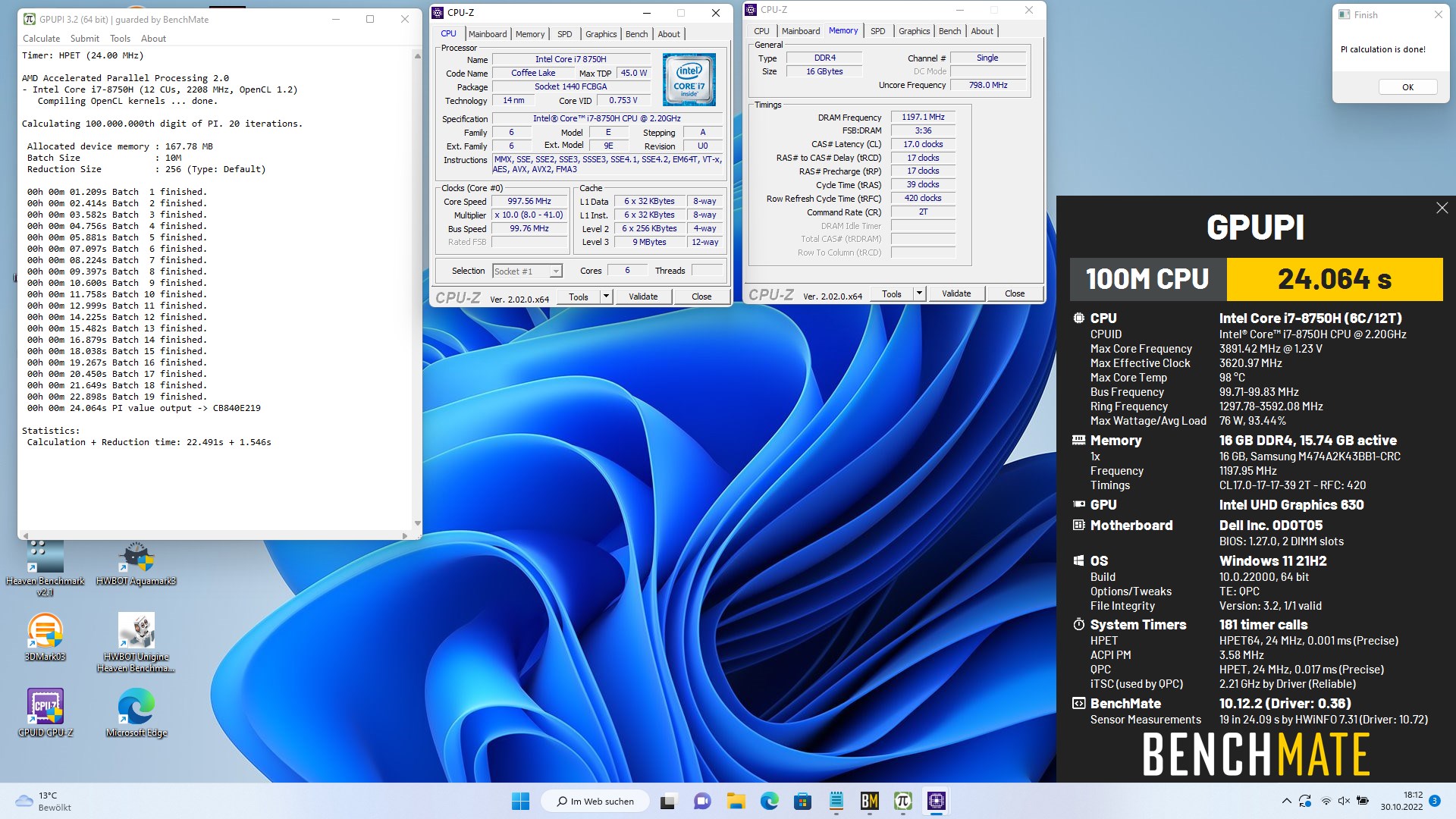Click the Windows Update tray icon
The image size is (1456, 819).
point(1305,801)
